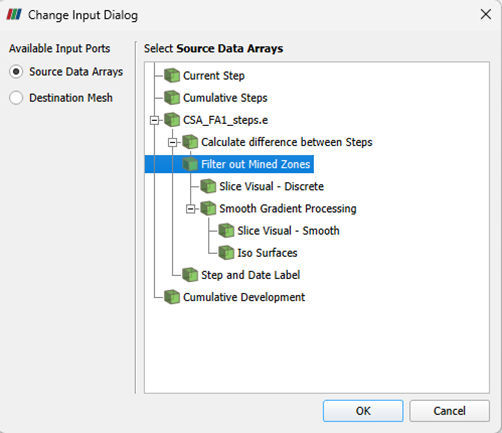Screen dimensions: 502x433
Task: Select the Source Data Arrays radio button
Action: 16,72
